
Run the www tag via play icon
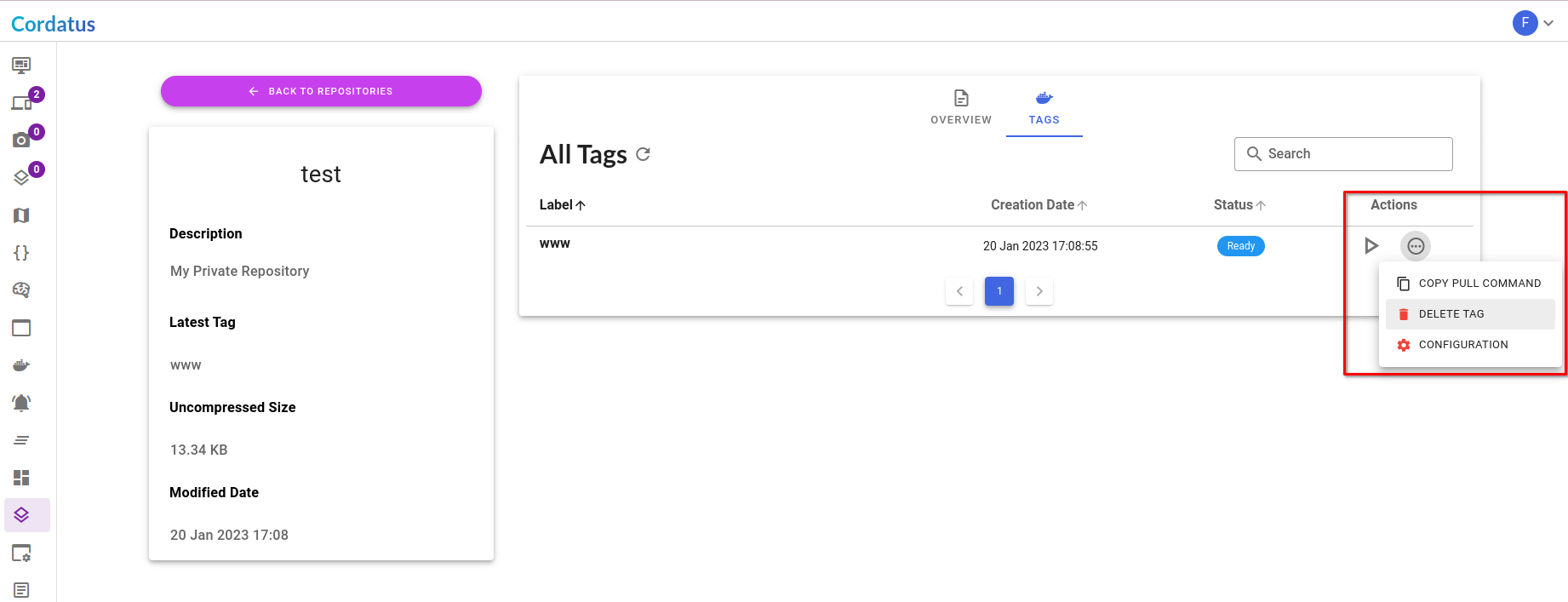click(1371, 245)
